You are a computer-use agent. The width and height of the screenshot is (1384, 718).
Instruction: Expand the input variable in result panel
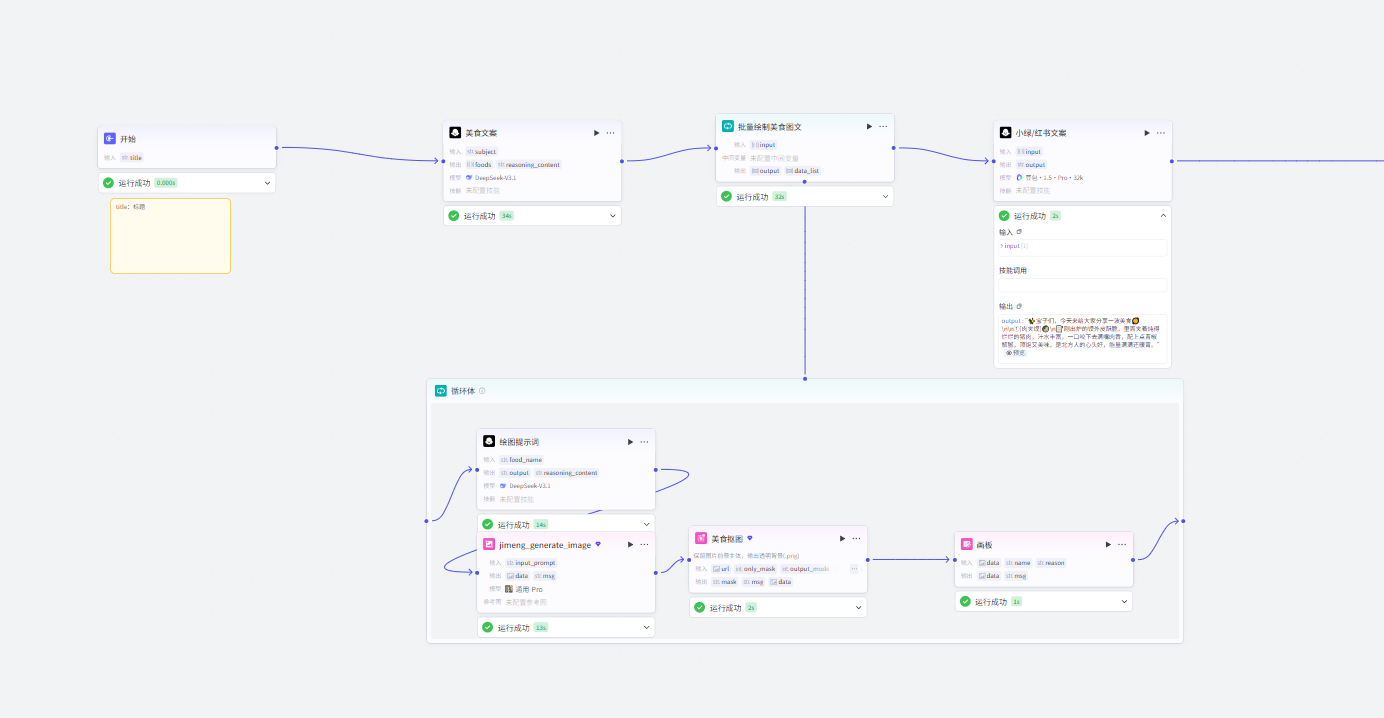[x=1002, y=246]
